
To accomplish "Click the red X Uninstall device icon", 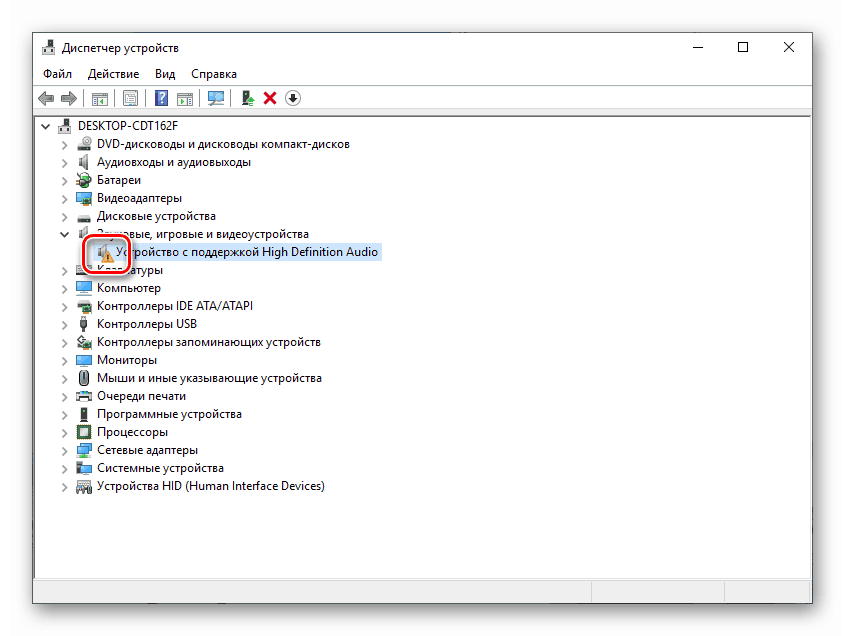I will pyautogui.click(x=271, y=98).
